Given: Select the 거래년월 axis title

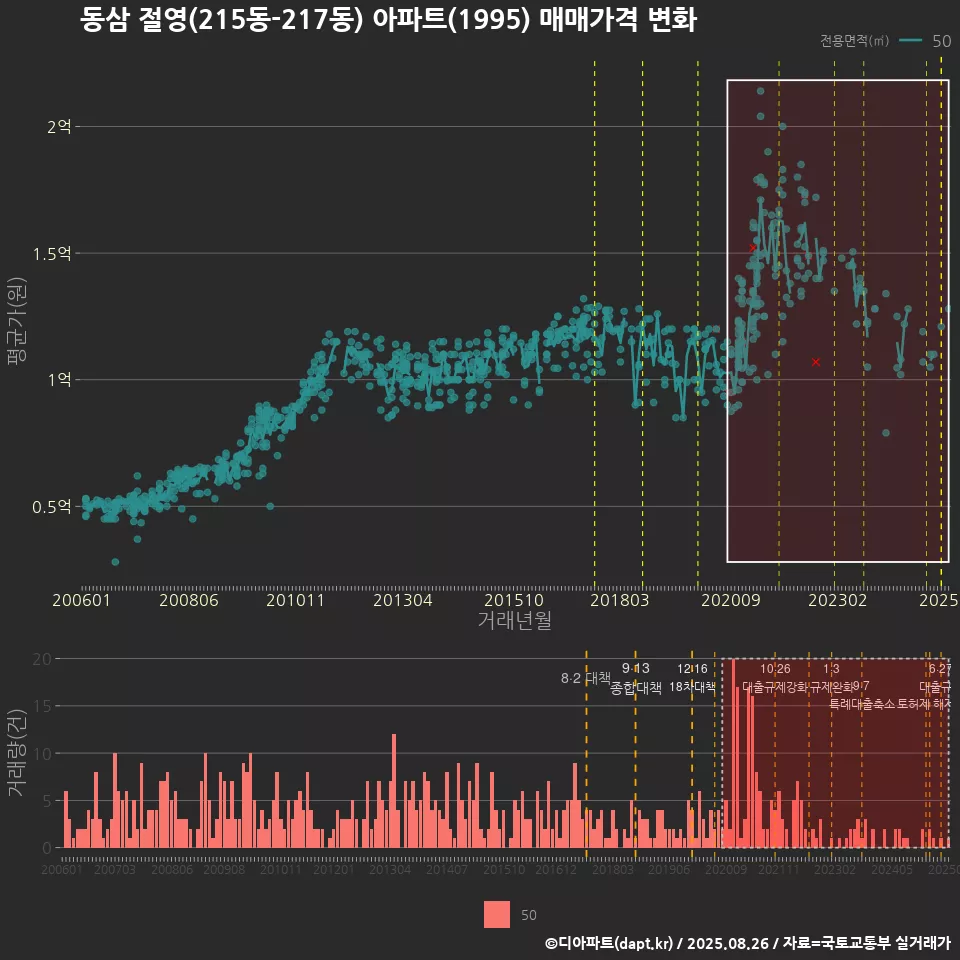Looking at the screenshot, I should tap(514, 620).
